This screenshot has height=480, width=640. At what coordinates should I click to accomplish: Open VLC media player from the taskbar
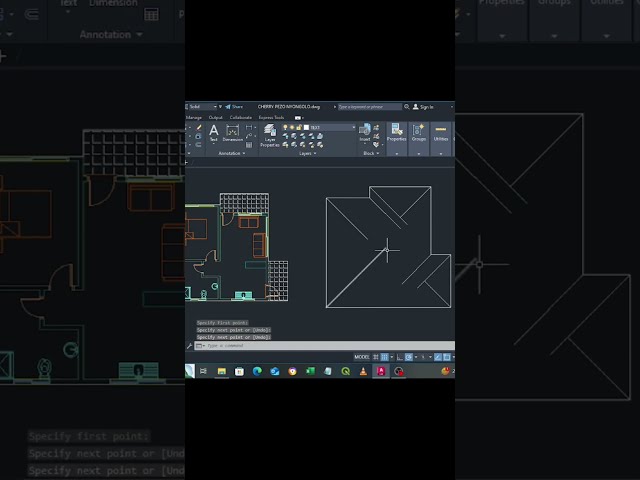(x=363, y=371)
